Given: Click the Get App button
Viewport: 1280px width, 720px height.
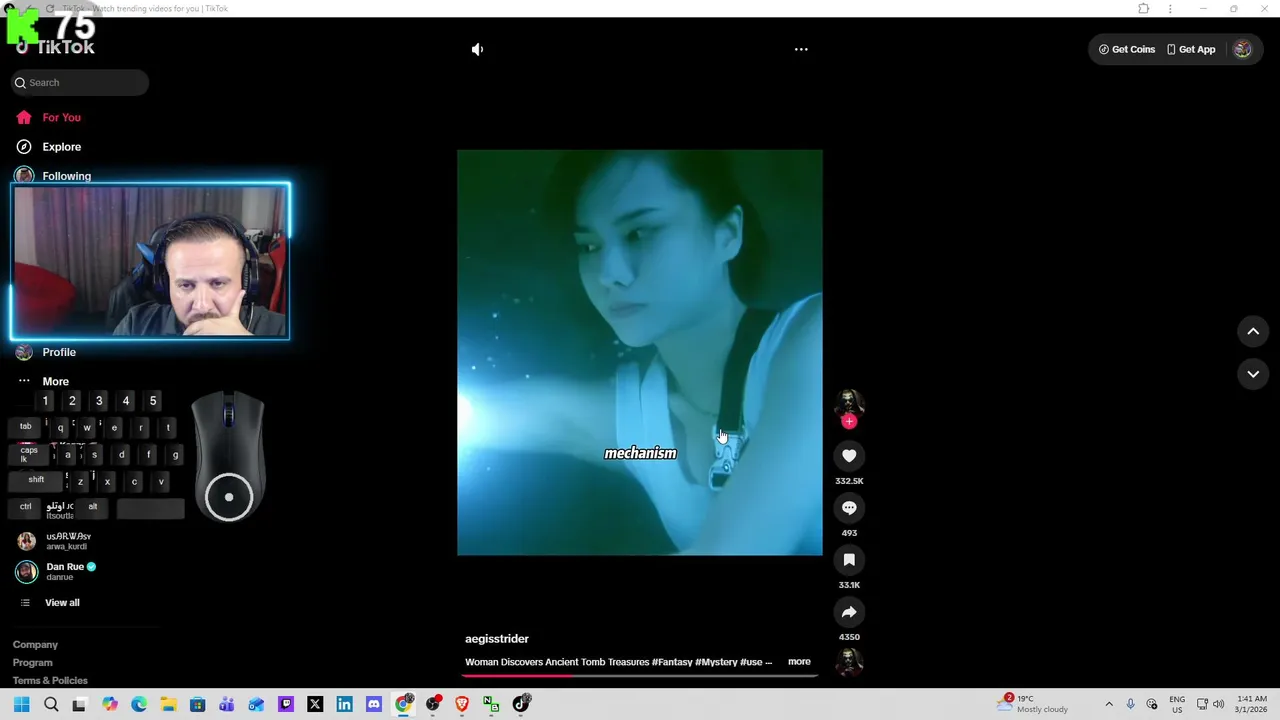Looking at the screenshot, I should (x=1191, y=49).
